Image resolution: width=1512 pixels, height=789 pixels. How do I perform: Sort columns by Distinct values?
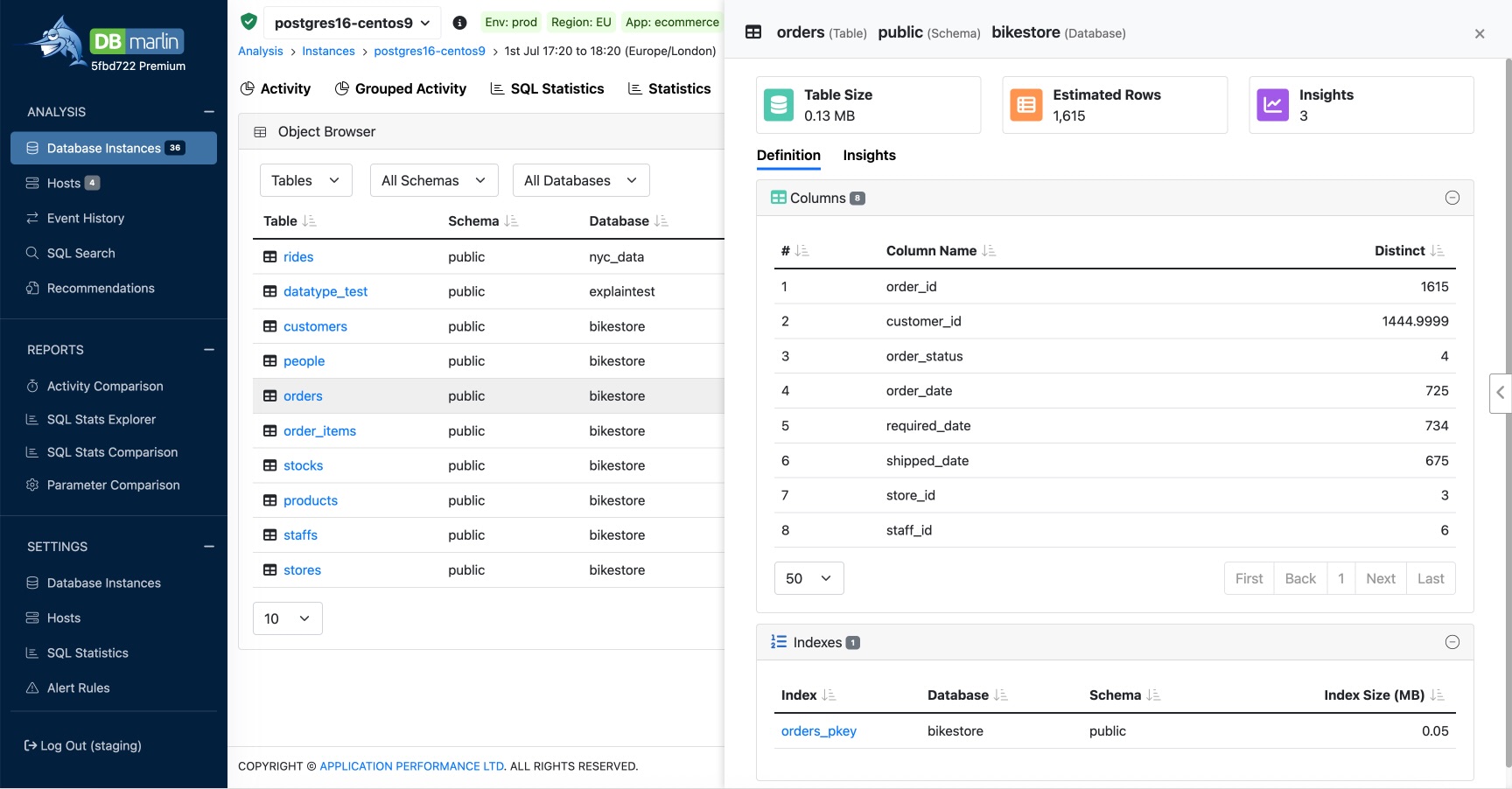pyautogui.click(x=1438, y=251)
